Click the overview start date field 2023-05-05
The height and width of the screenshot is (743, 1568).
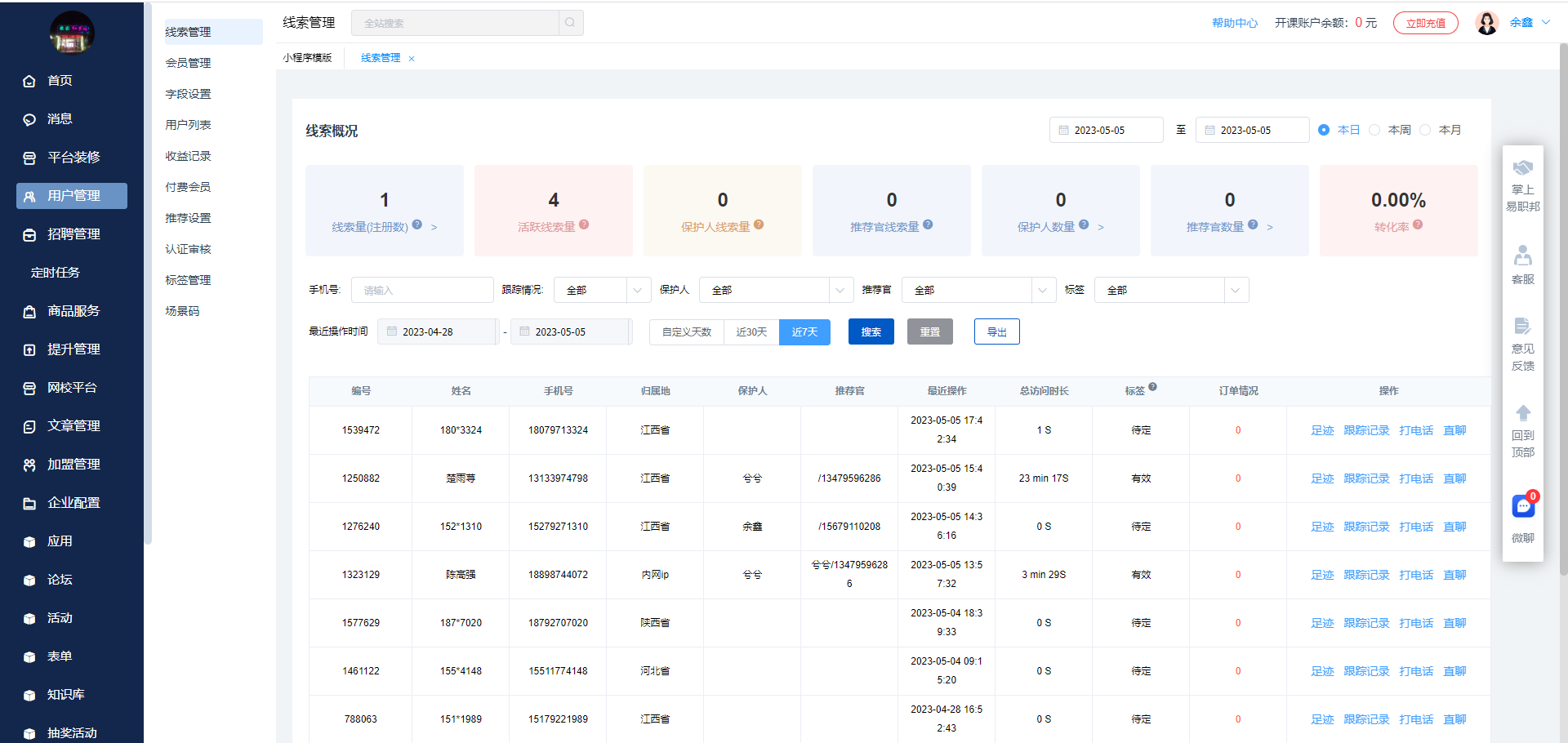pos(1107,130)
